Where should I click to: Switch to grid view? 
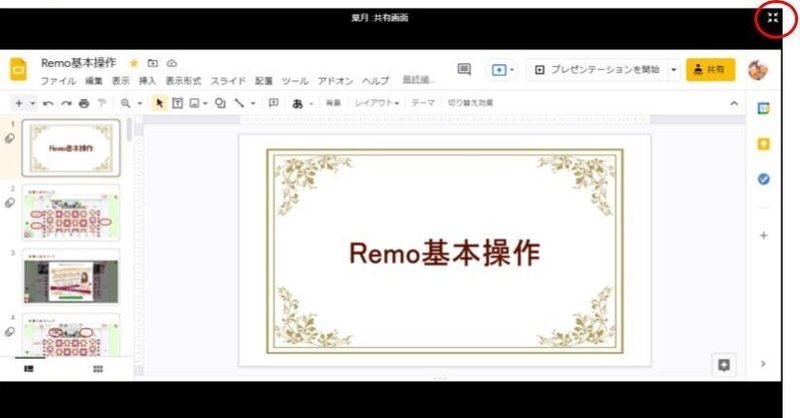click(x=98, y=368)
